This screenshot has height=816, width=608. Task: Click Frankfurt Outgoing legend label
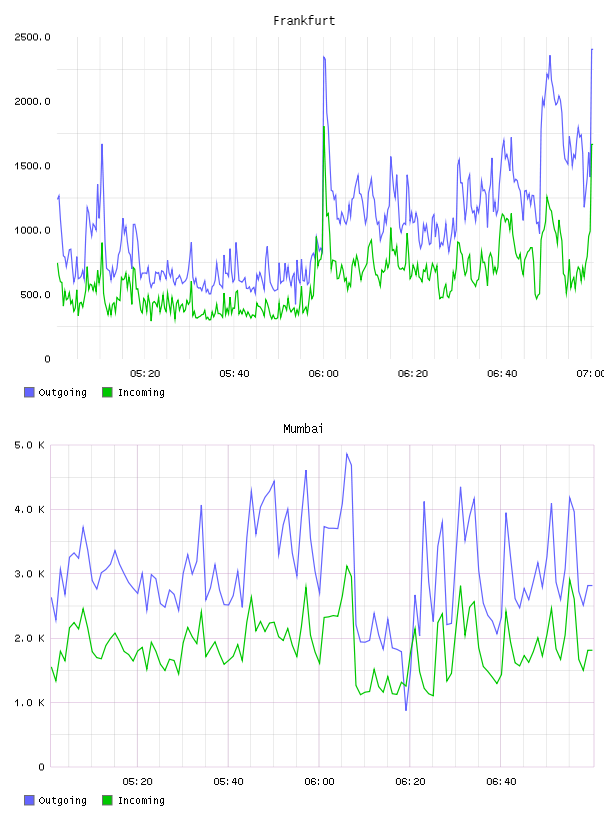click(62, 393)
